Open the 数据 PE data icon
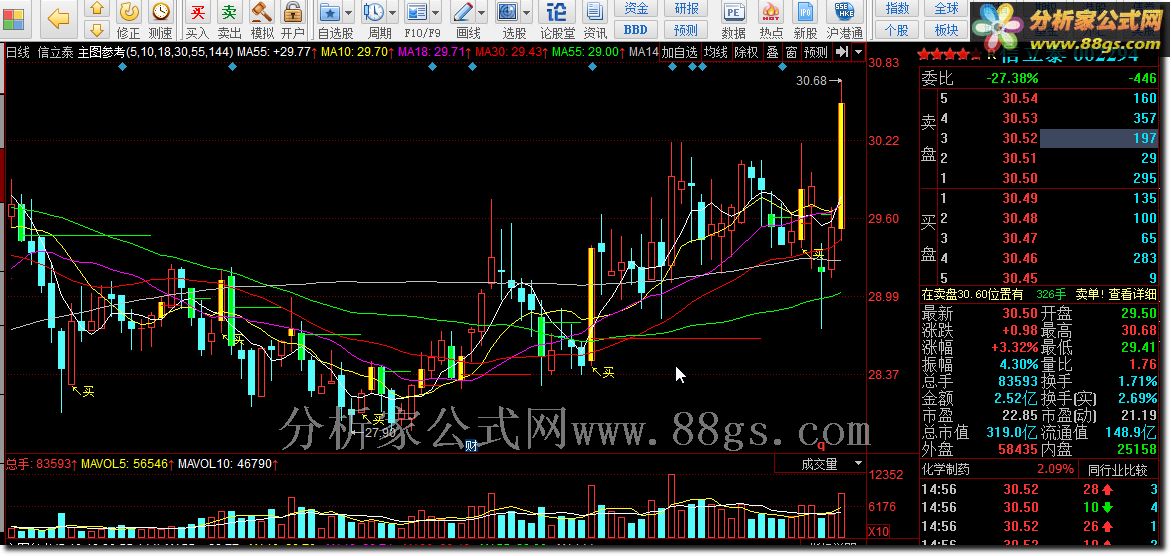The height and width of the screenshot is (556, 1172). [734, 20]
